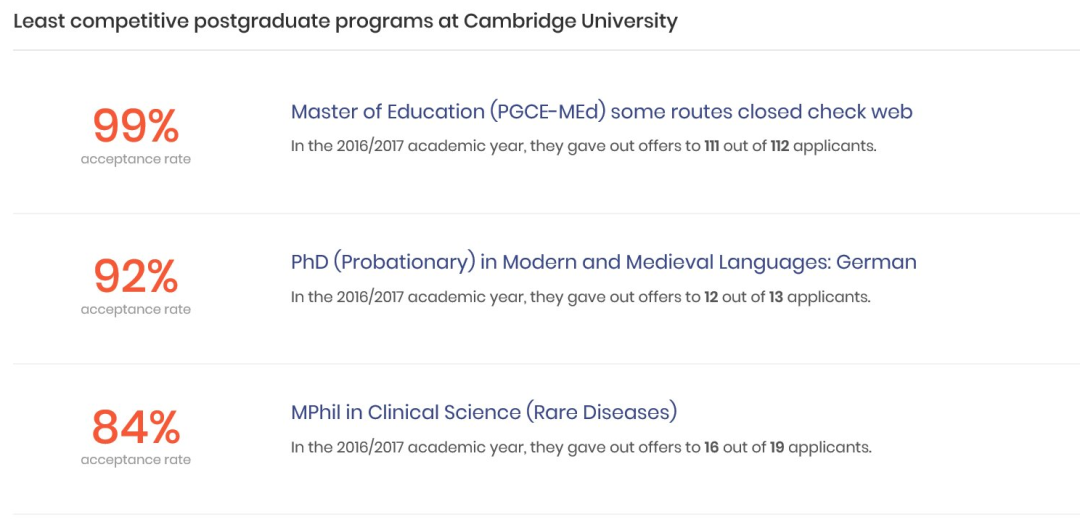Click the bold number 111 in first row
Image resolution: width=1080 pixels, height=520 pixels.
point(712,147)
